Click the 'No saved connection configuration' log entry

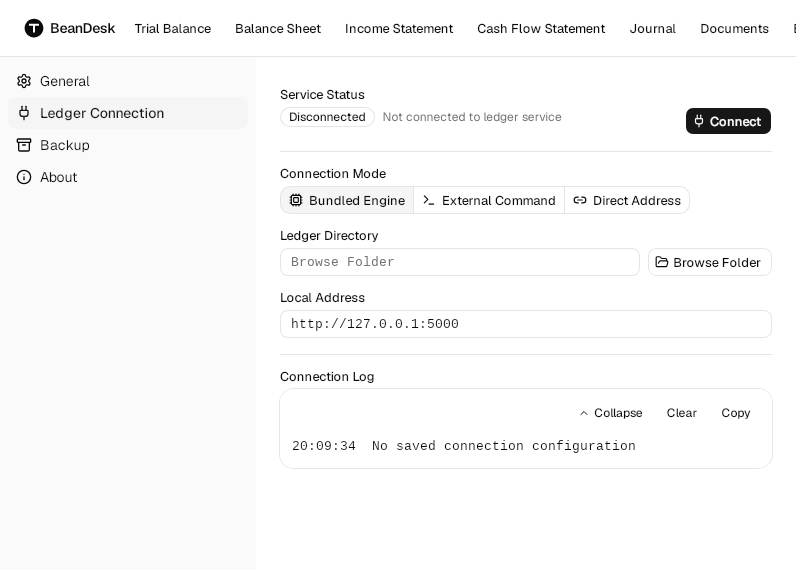504,446
